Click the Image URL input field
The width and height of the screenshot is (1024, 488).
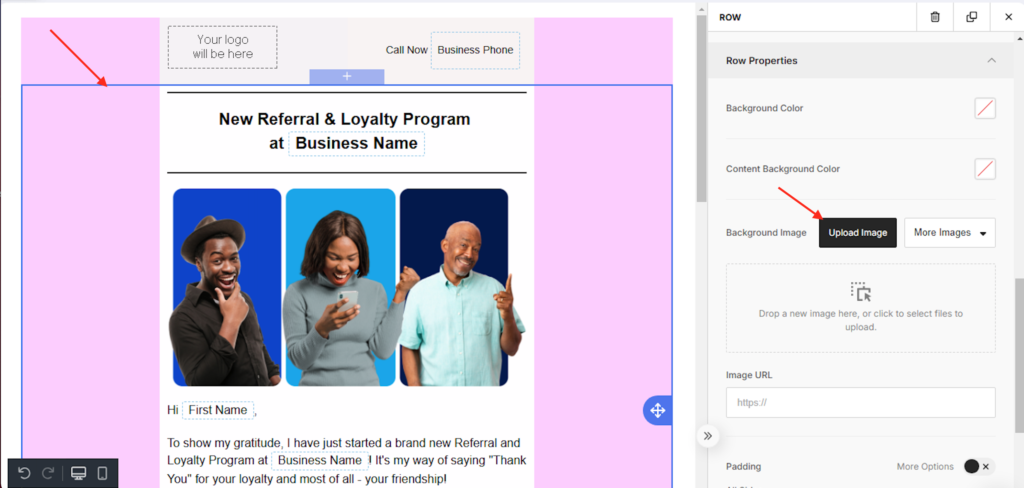pos(860,402)
